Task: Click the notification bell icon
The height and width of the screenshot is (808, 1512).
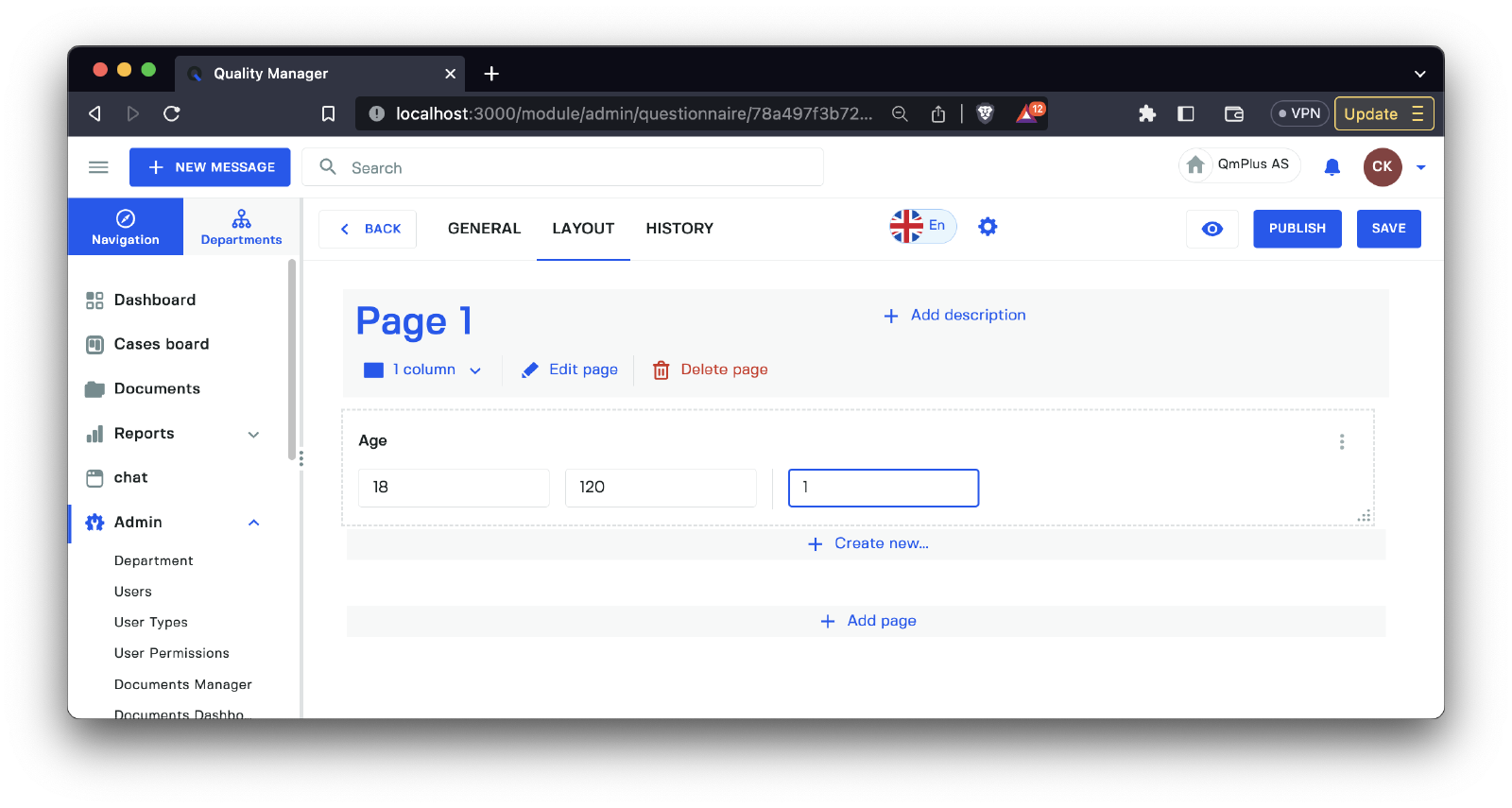Action: point(1332,167)
